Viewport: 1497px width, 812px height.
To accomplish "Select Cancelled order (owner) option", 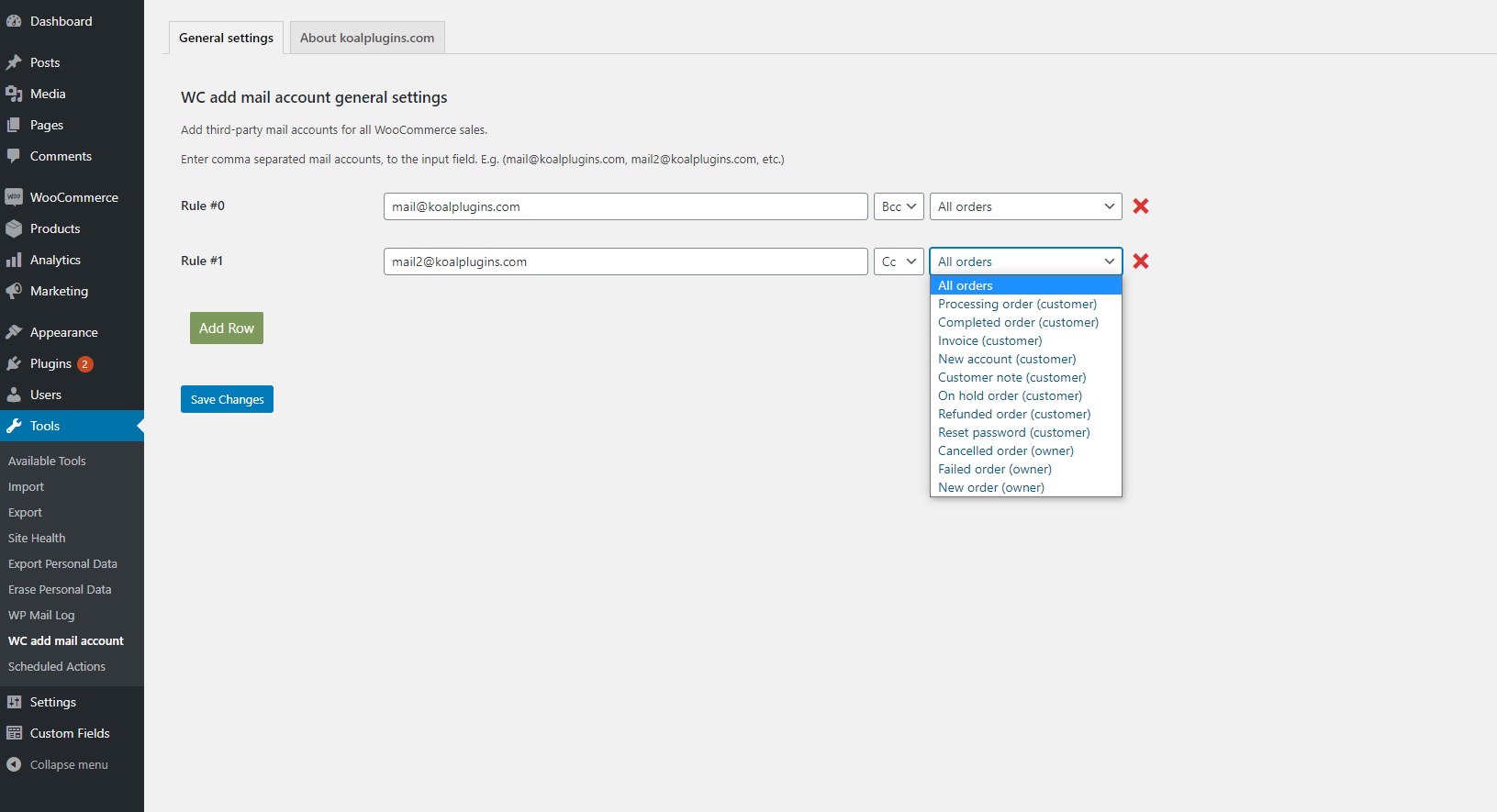I will (1026, 450).
